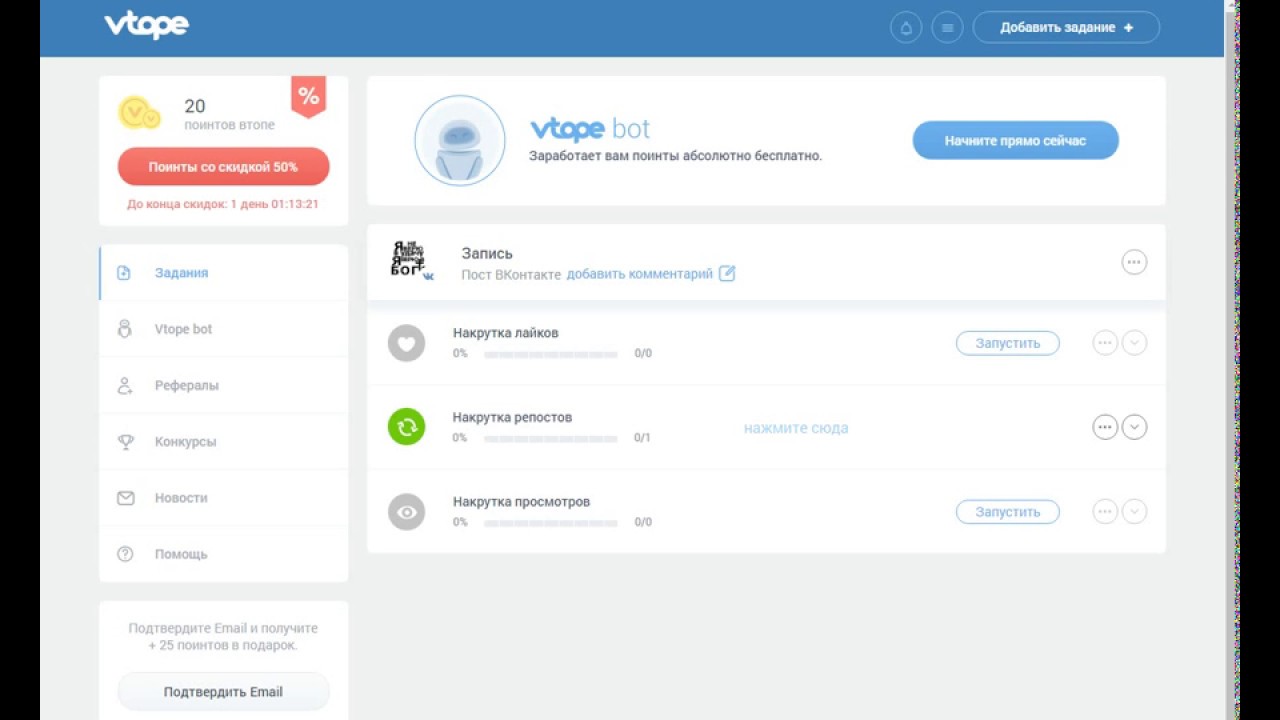1280x720 pixels.
Task: Click the Накрутка репостов progress bar
Action: [550, 438]
